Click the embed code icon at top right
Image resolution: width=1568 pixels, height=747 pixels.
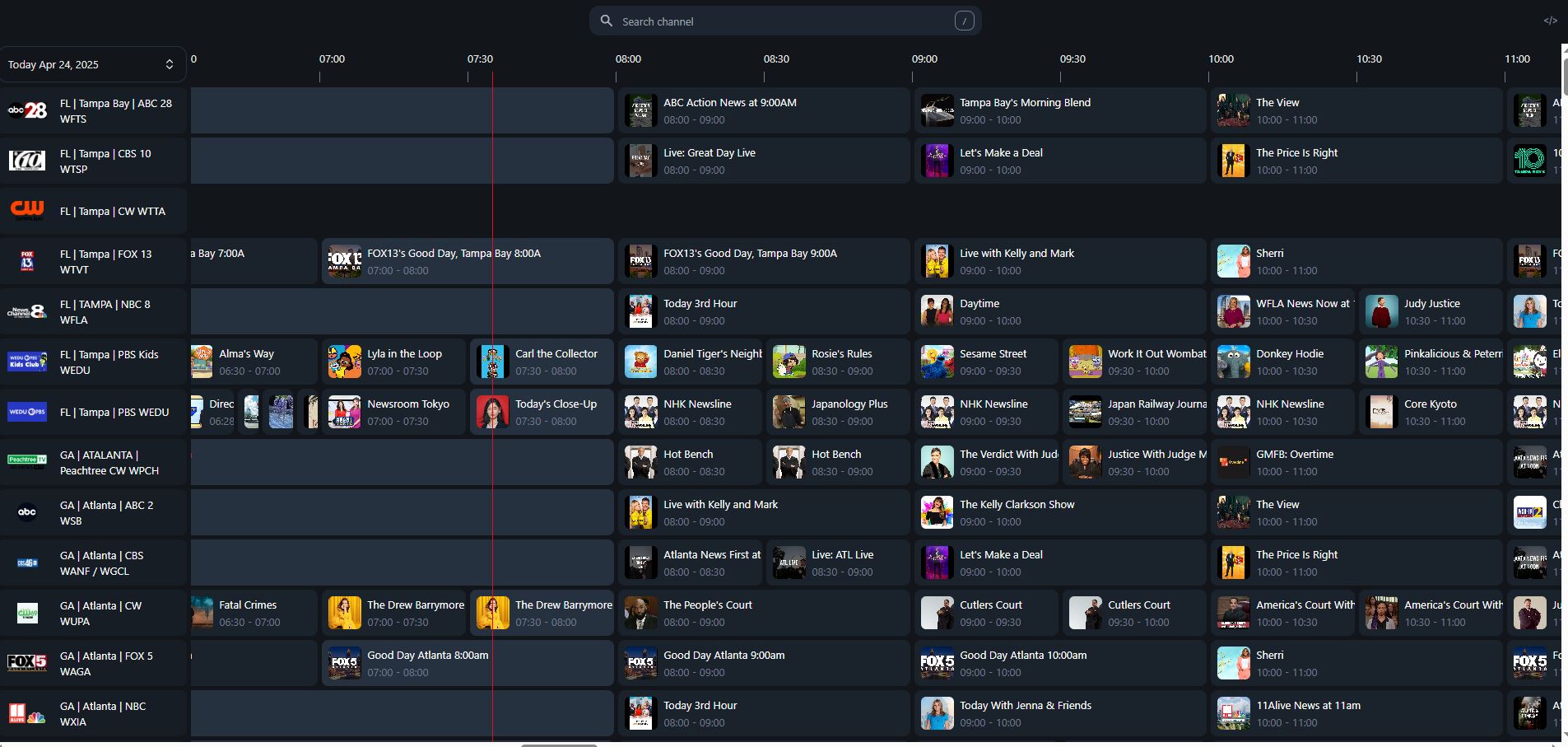coord(1550,21)
